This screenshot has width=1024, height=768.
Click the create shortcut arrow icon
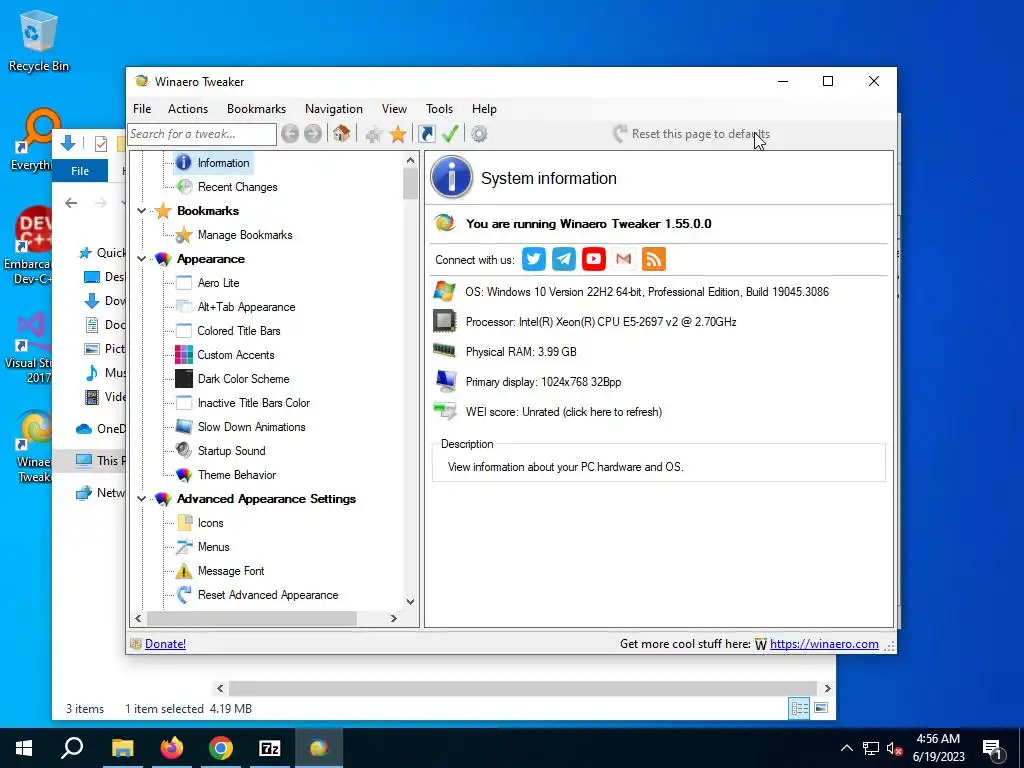point(426,134)
